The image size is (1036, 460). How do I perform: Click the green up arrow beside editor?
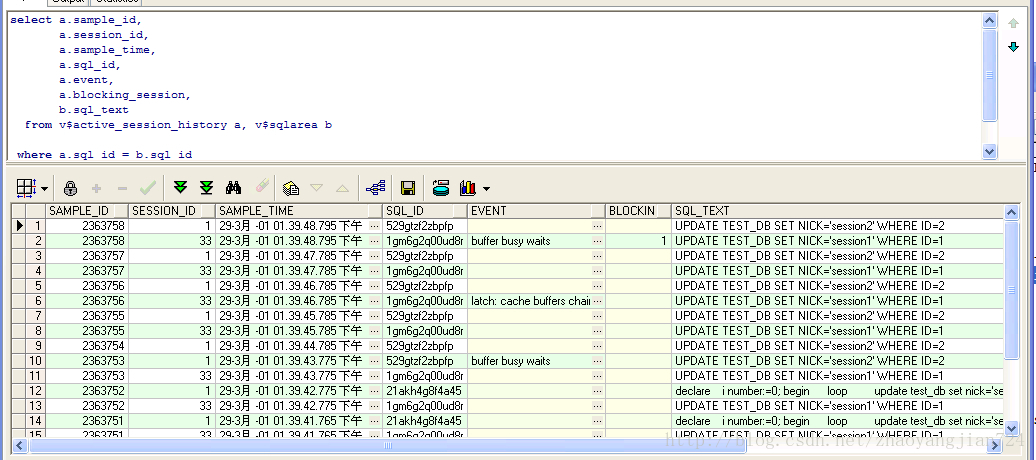(x=1014, y=23)
